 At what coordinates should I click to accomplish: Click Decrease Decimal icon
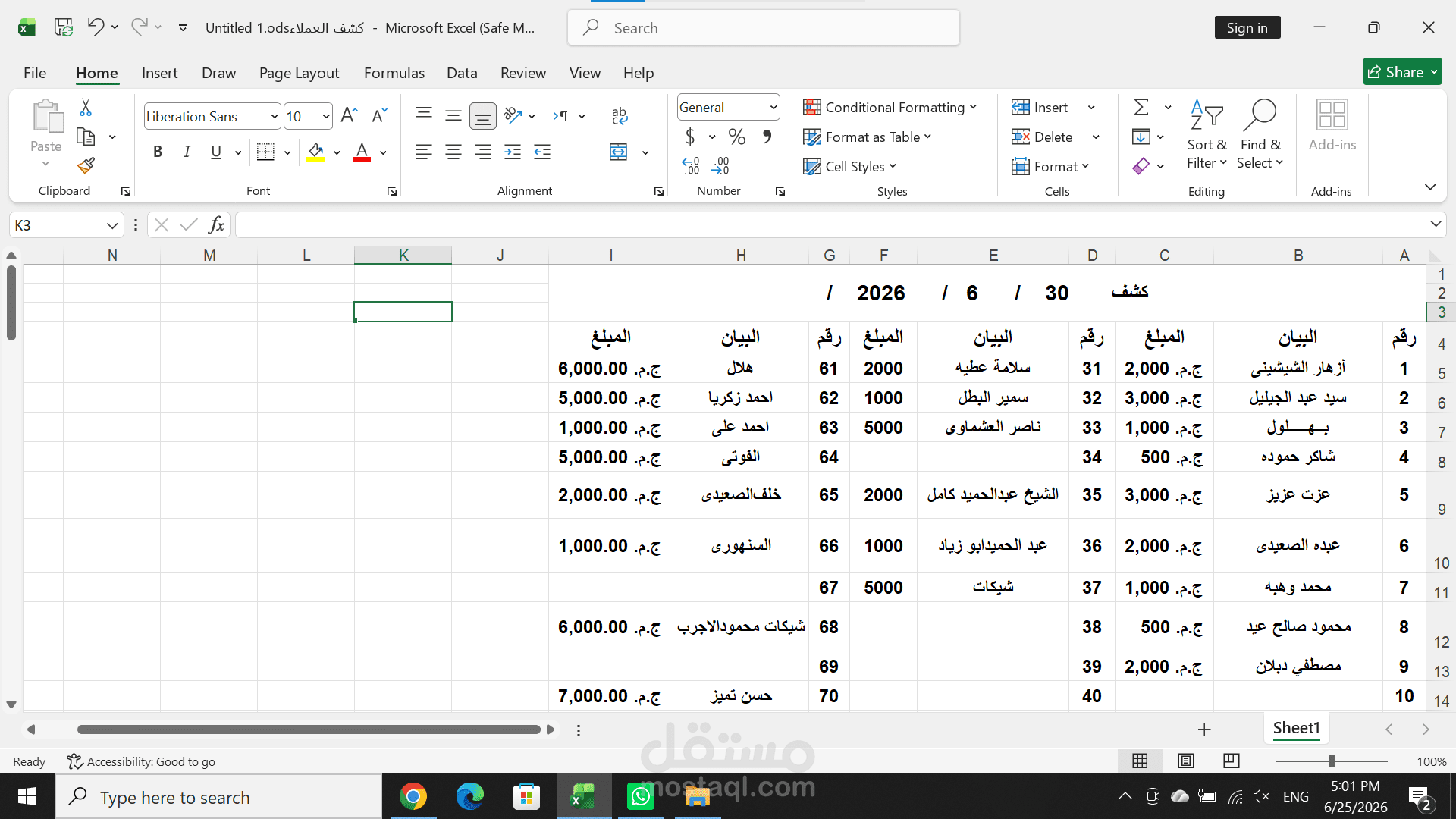[720, 165]
